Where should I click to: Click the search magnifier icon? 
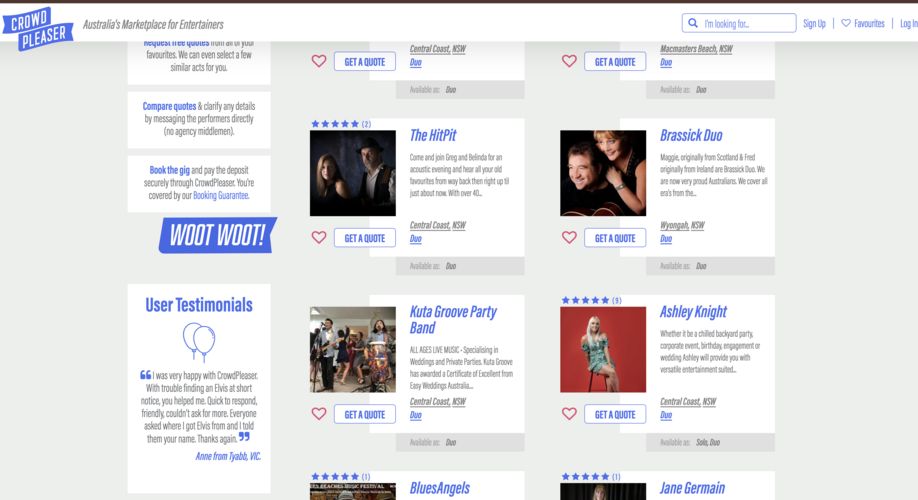tap(693, 23)
